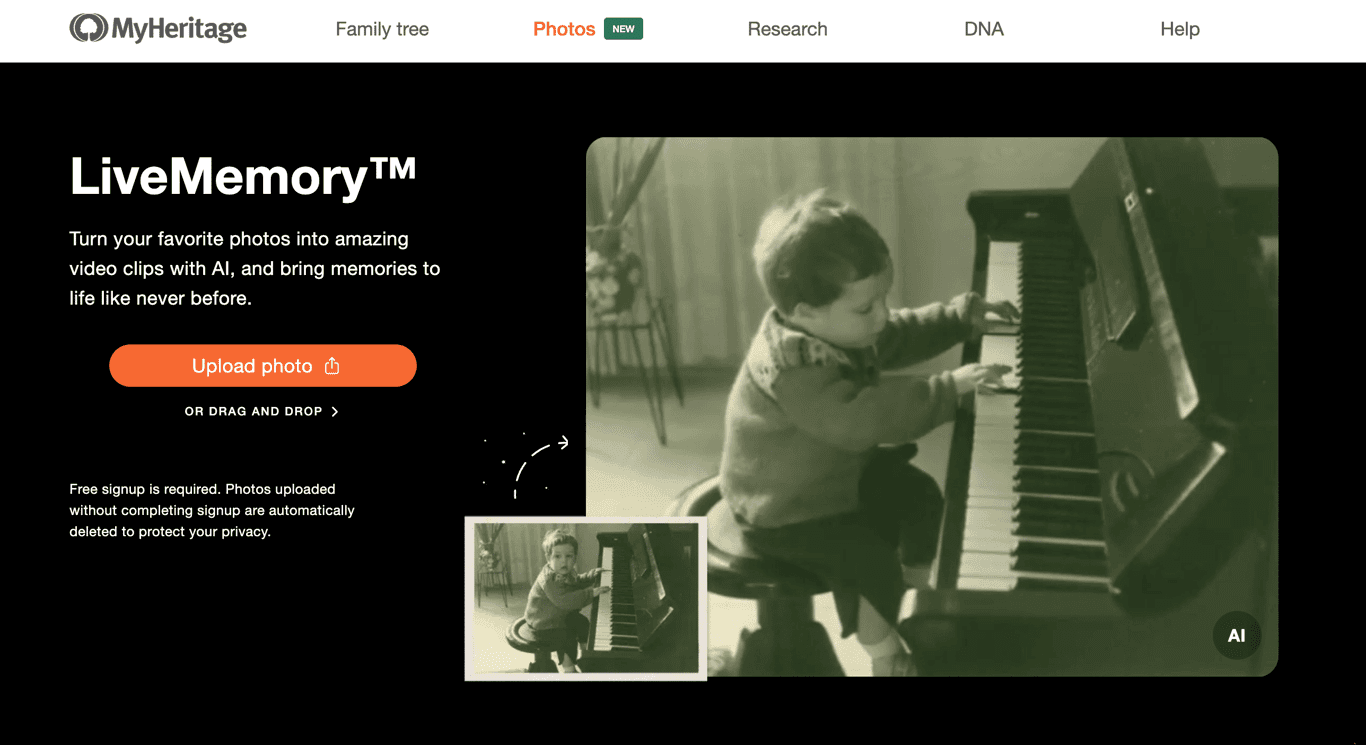Open the Family tree menu

coord(382,29)
